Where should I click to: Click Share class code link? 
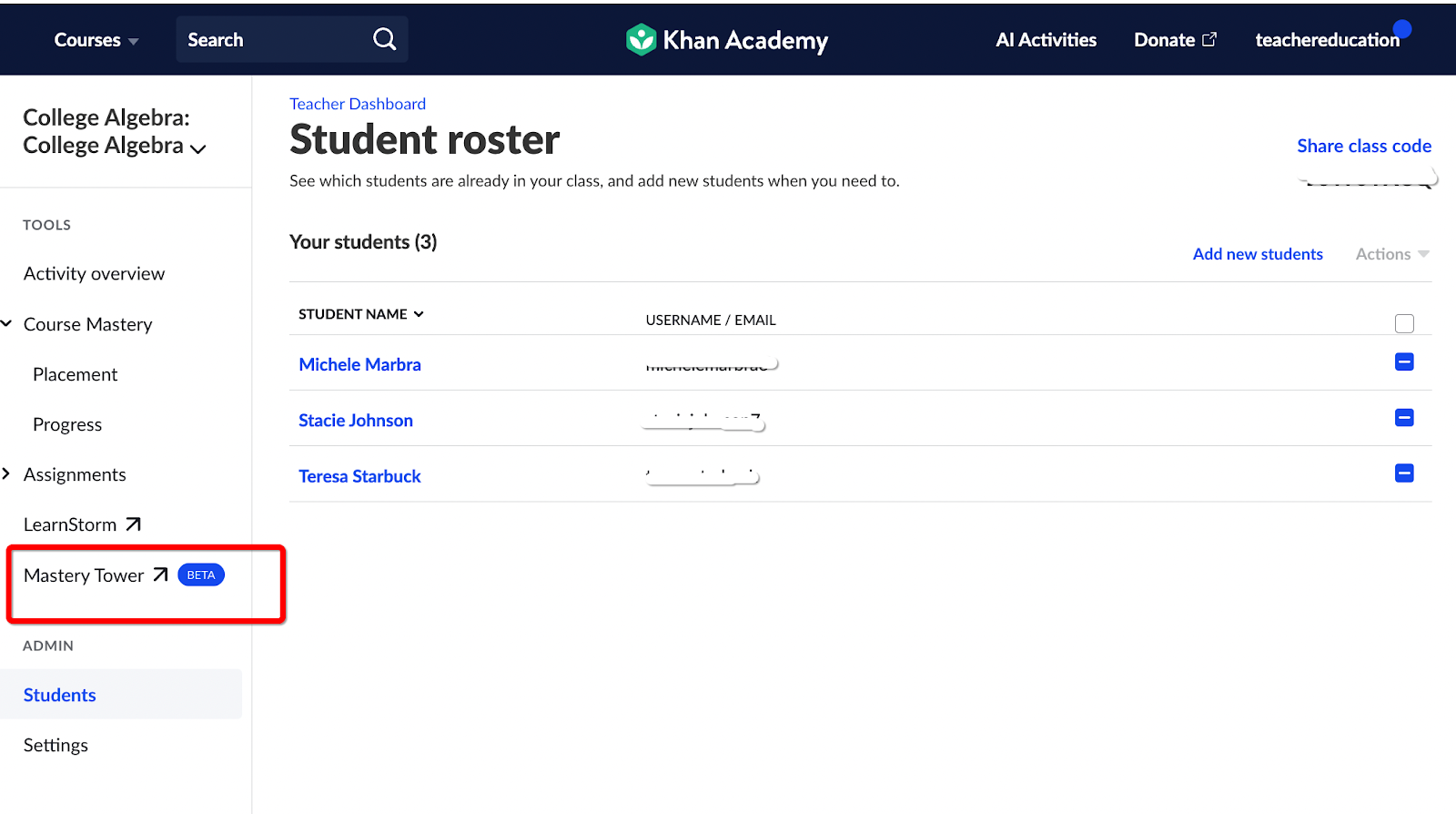[x=1364, y=146]
